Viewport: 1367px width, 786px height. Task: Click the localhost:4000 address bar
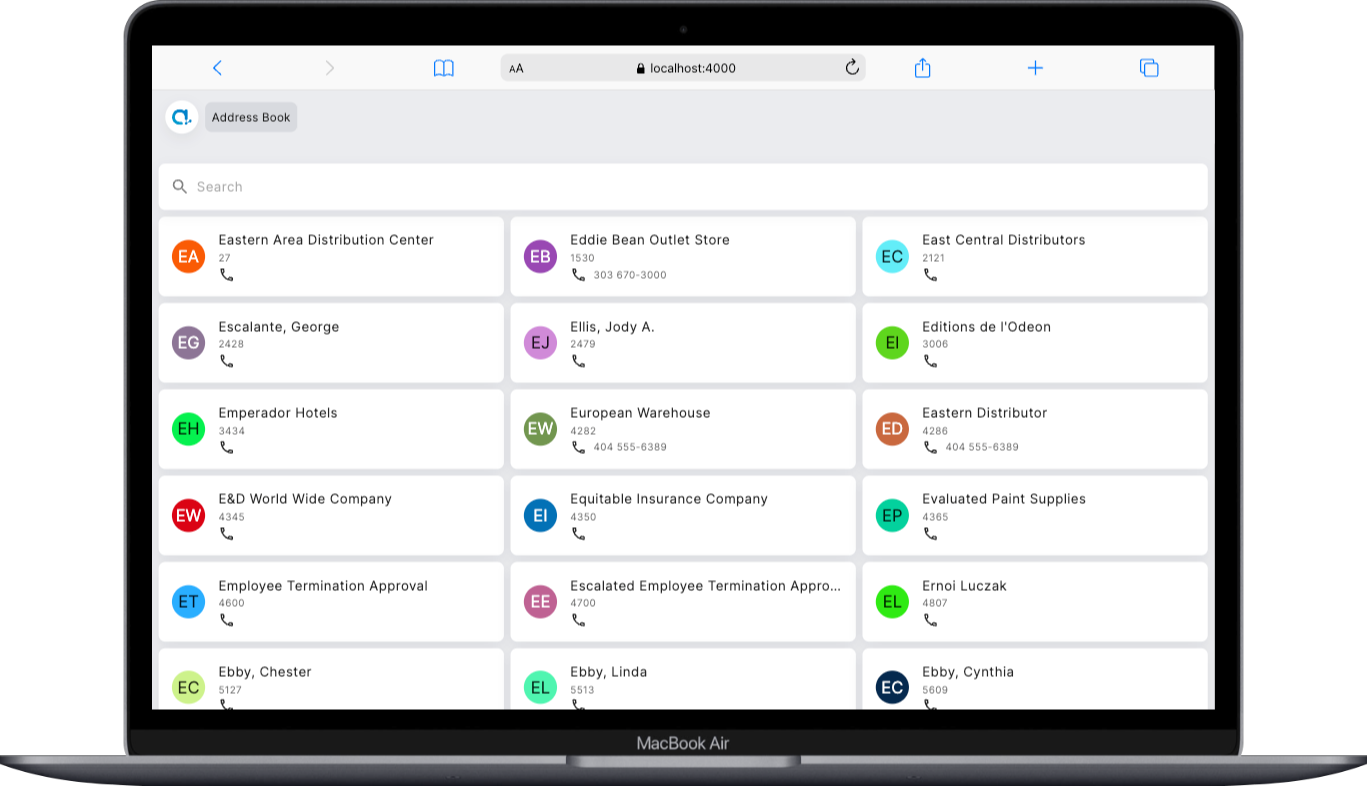coord(684,68)
